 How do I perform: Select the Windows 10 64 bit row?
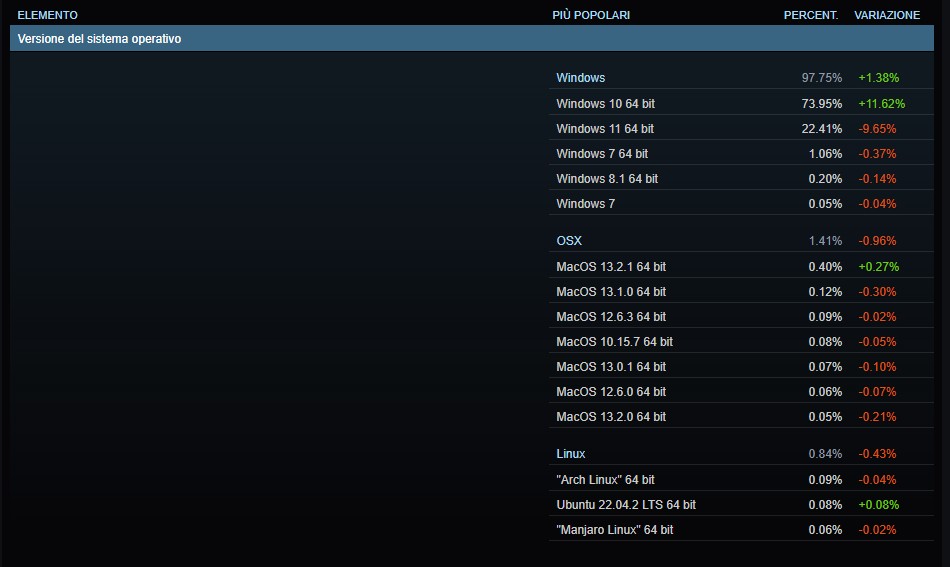coord(741,104)
